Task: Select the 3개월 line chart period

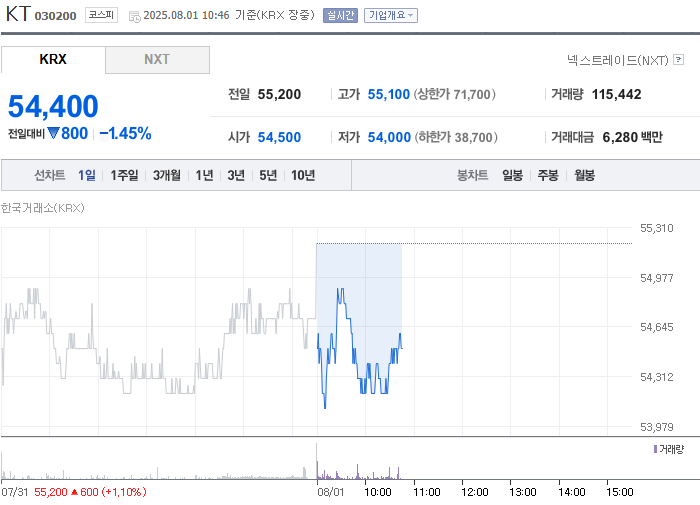Action: click(167, 175)
